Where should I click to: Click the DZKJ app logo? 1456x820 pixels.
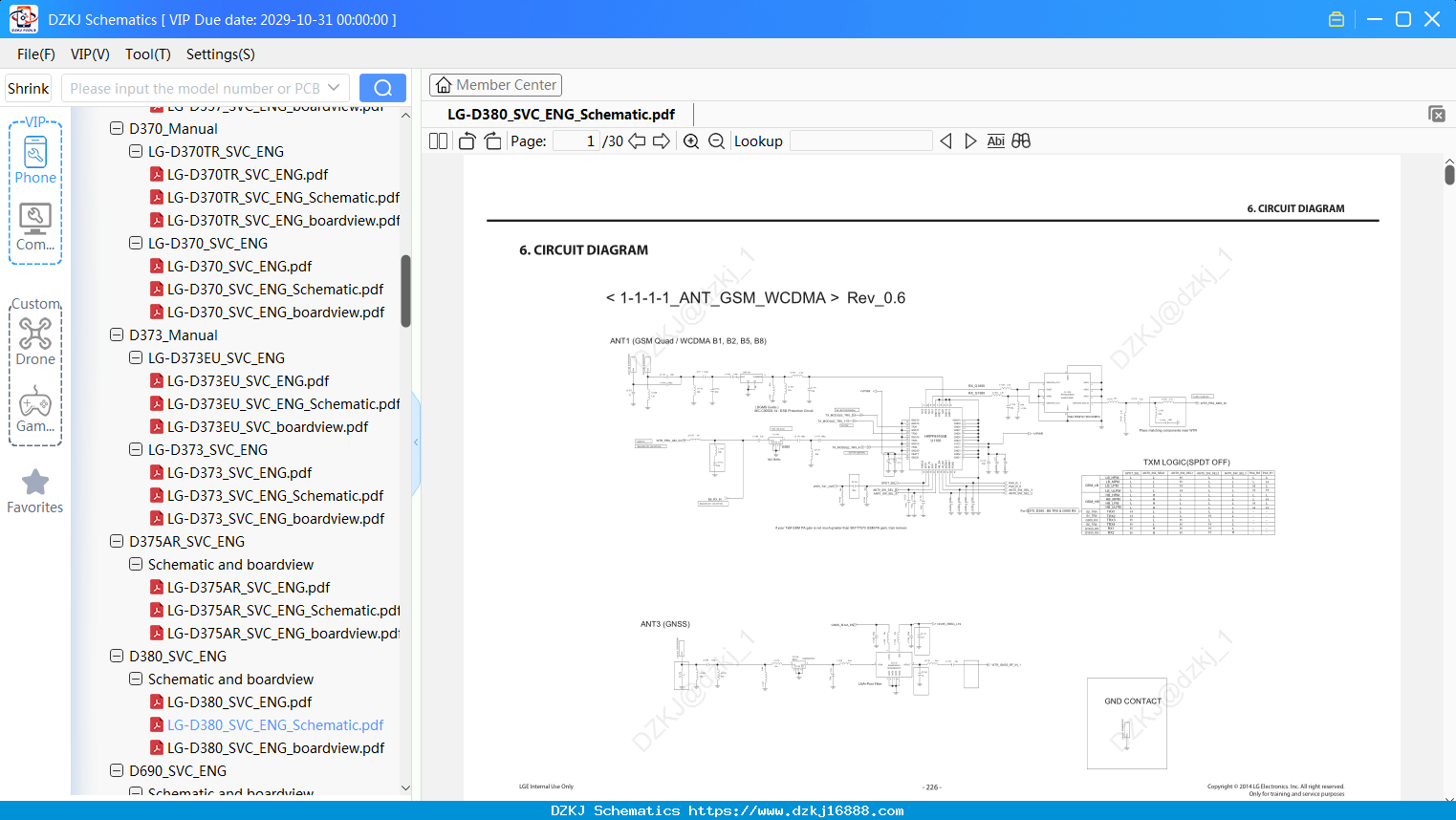tap(23, 19)
